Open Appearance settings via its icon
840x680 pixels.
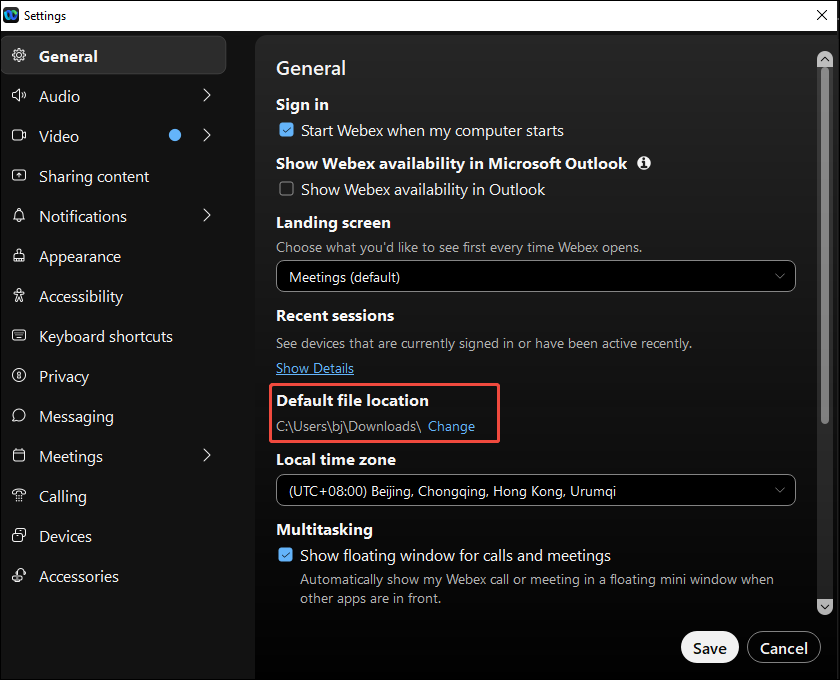19,256
